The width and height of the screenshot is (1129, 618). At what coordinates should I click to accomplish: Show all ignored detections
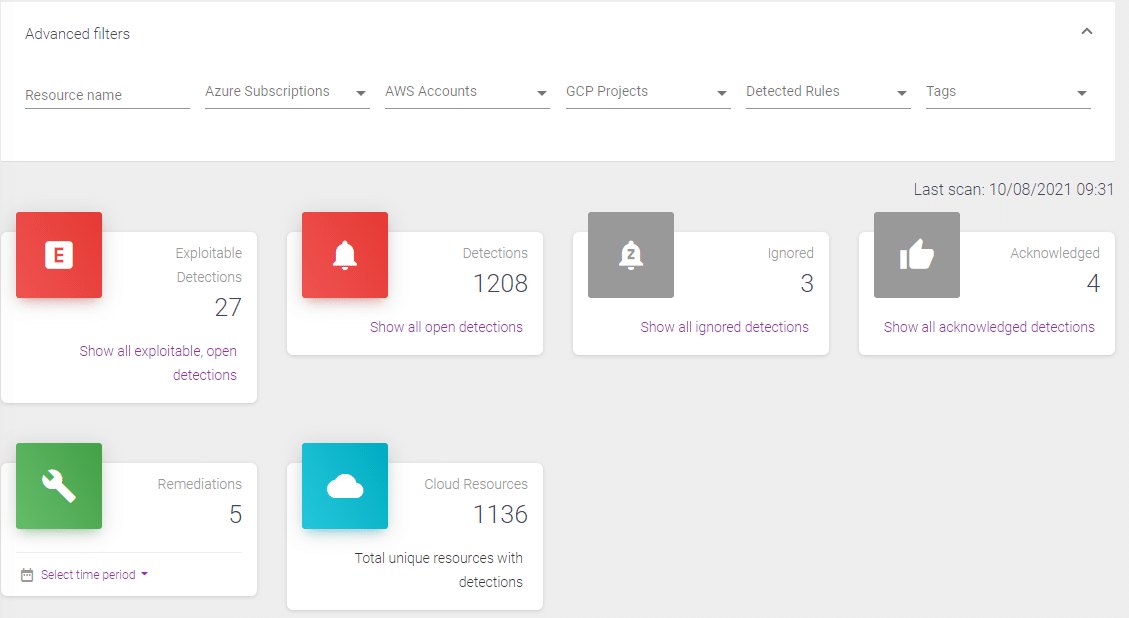[724, 327]
